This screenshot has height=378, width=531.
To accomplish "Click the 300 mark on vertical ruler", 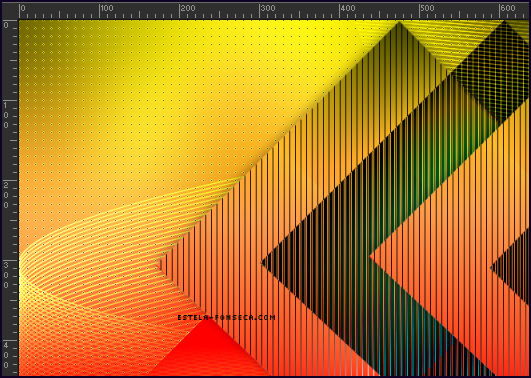I will [x=6, y=275].
